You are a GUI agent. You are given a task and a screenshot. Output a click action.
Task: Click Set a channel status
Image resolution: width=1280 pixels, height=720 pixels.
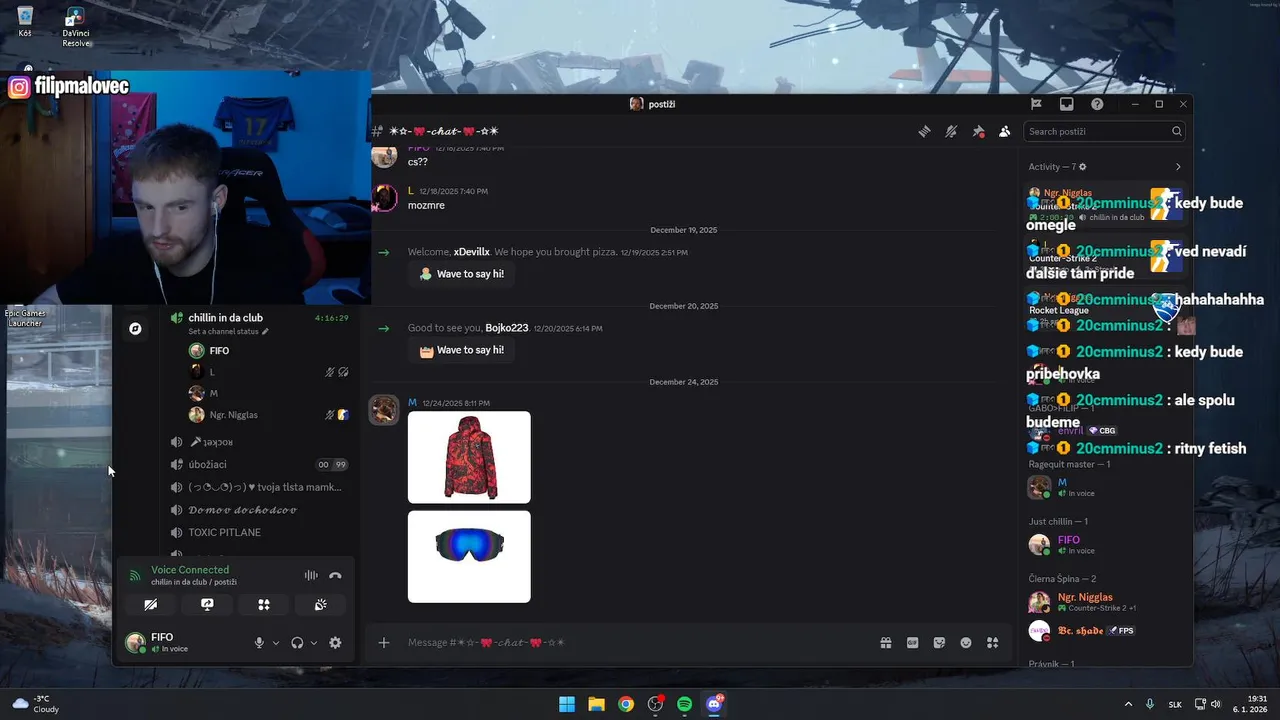228,331
